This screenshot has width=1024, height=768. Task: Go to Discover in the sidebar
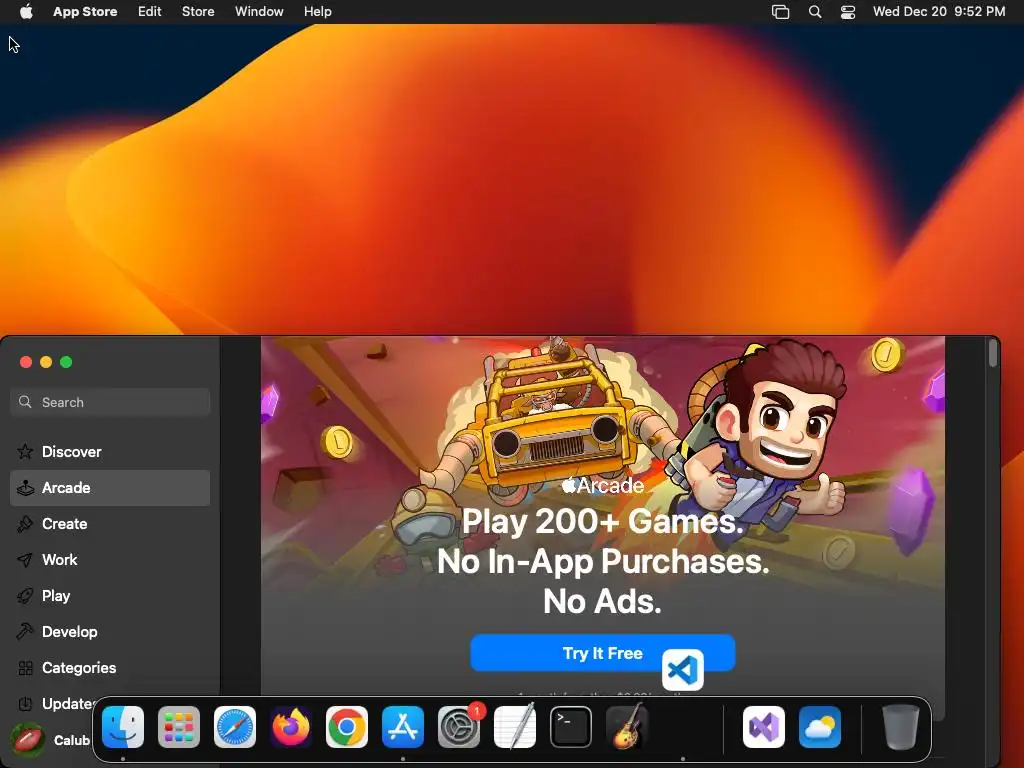110,452
